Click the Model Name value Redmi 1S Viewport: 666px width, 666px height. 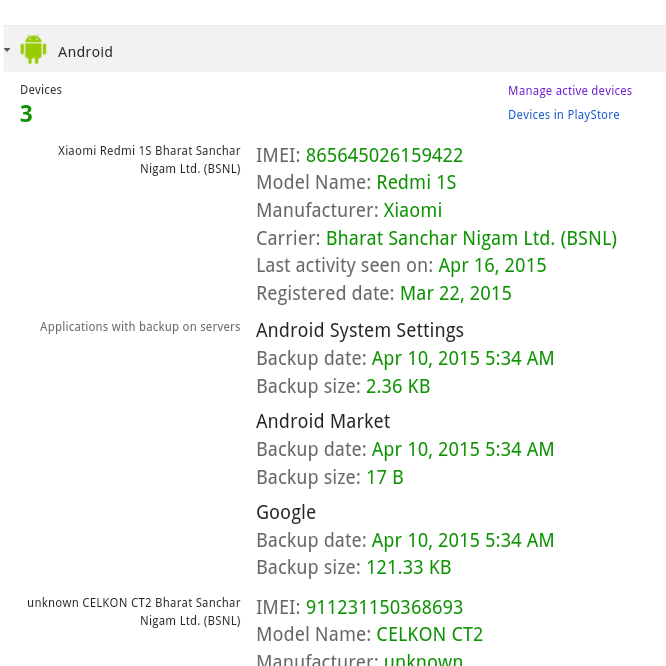416,183
